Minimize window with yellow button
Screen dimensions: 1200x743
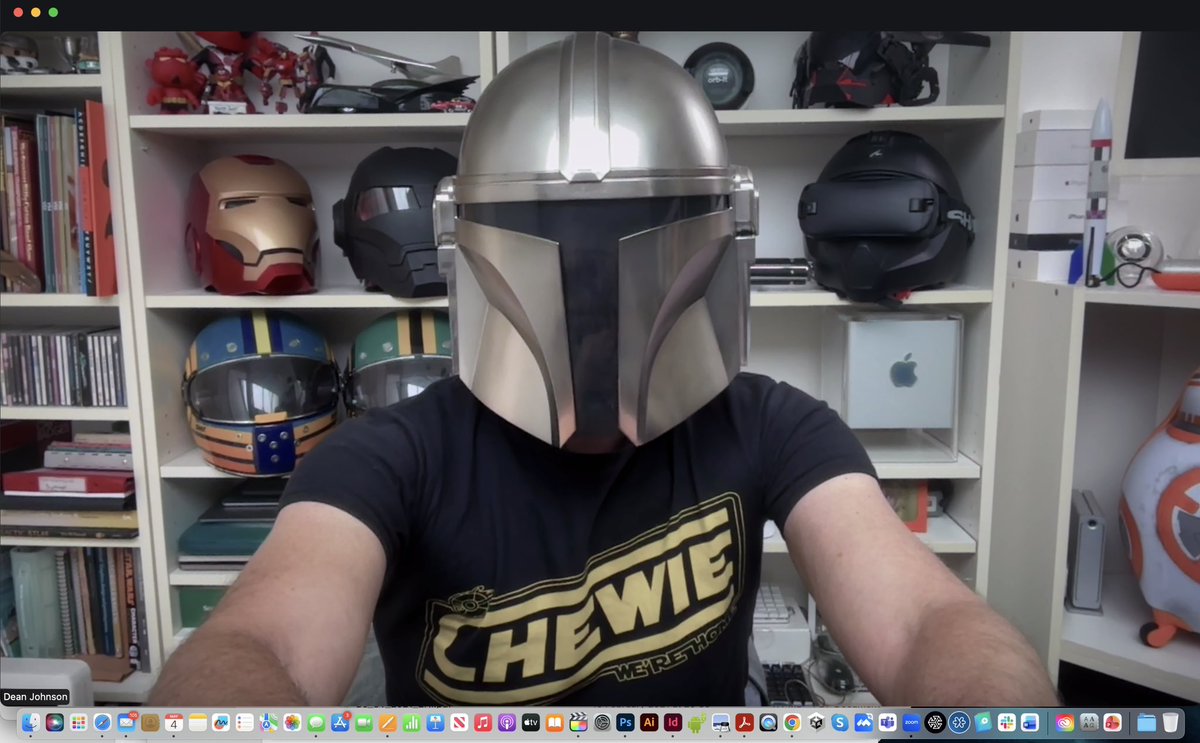(x=35, y=12)
